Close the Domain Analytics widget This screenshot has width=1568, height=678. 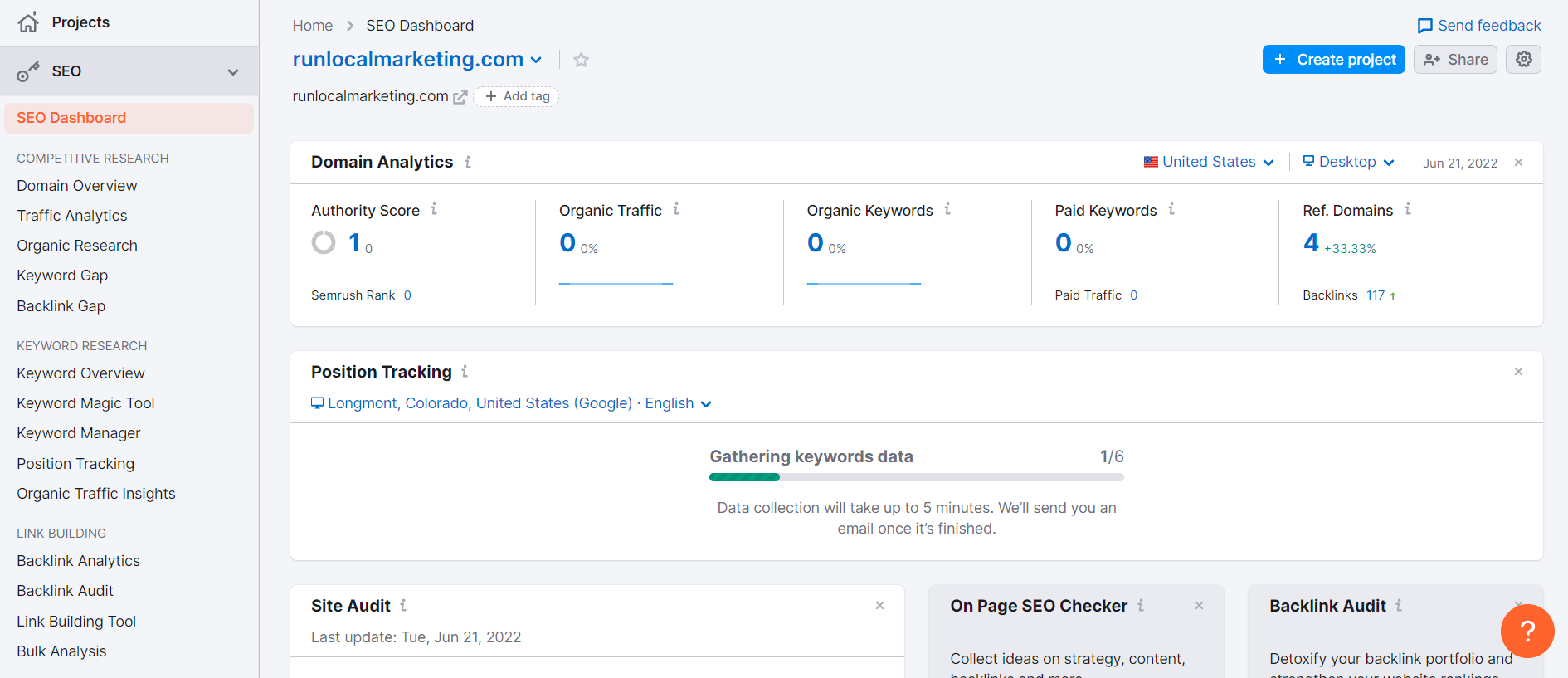point(1518,163)
